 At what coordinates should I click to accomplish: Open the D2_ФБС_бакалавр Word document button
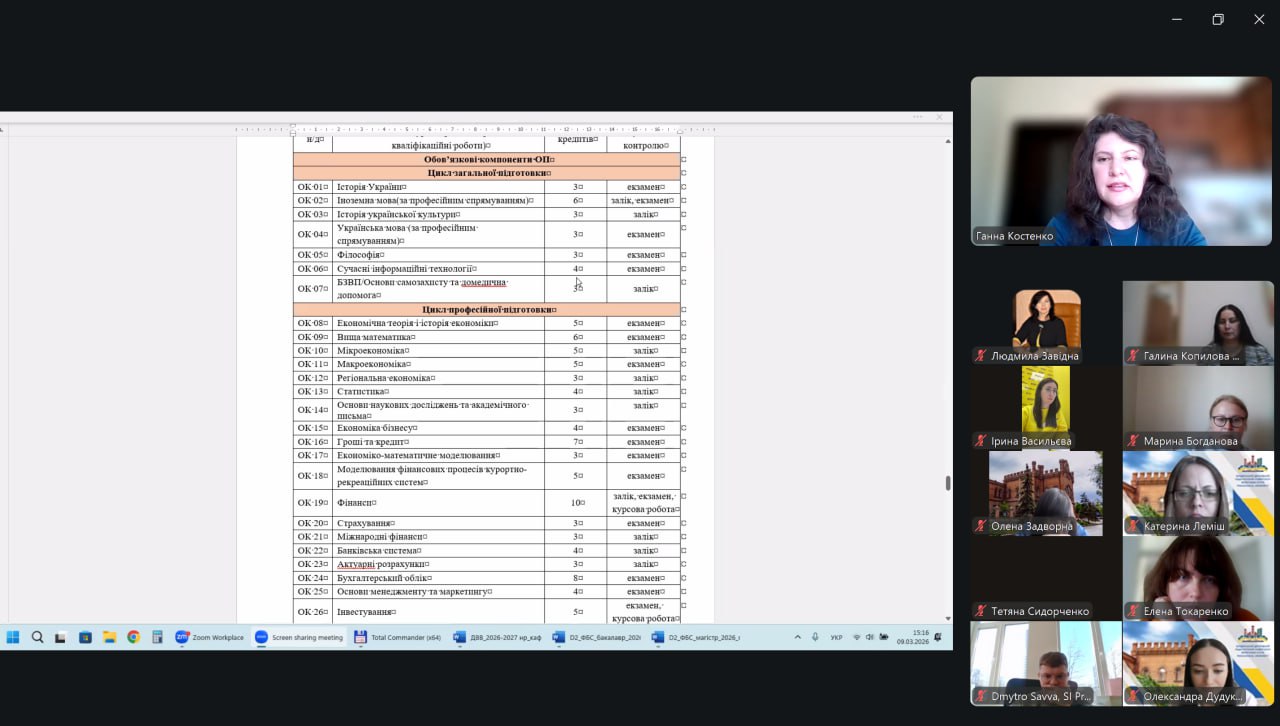point(596,637)
